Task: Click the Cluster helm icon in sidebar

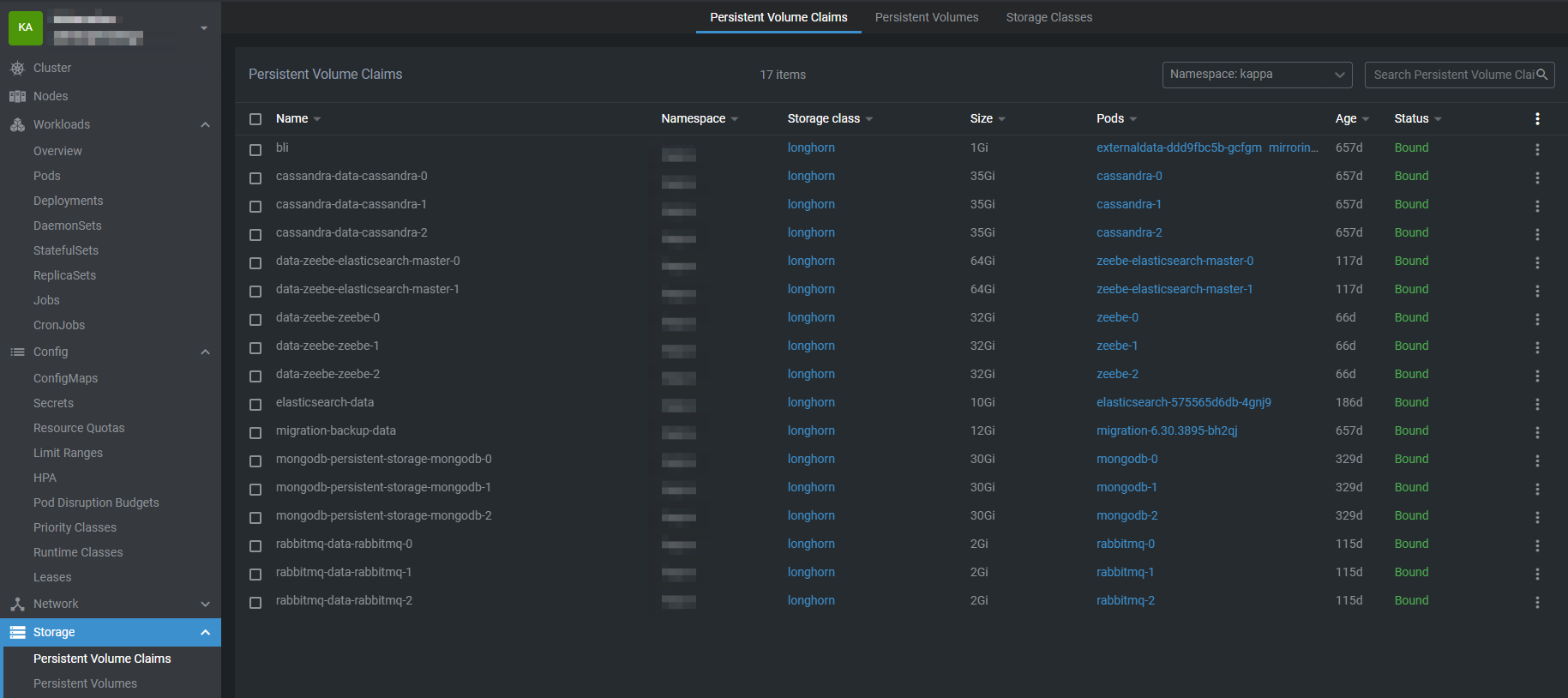Action: click(x=17, y=69)
